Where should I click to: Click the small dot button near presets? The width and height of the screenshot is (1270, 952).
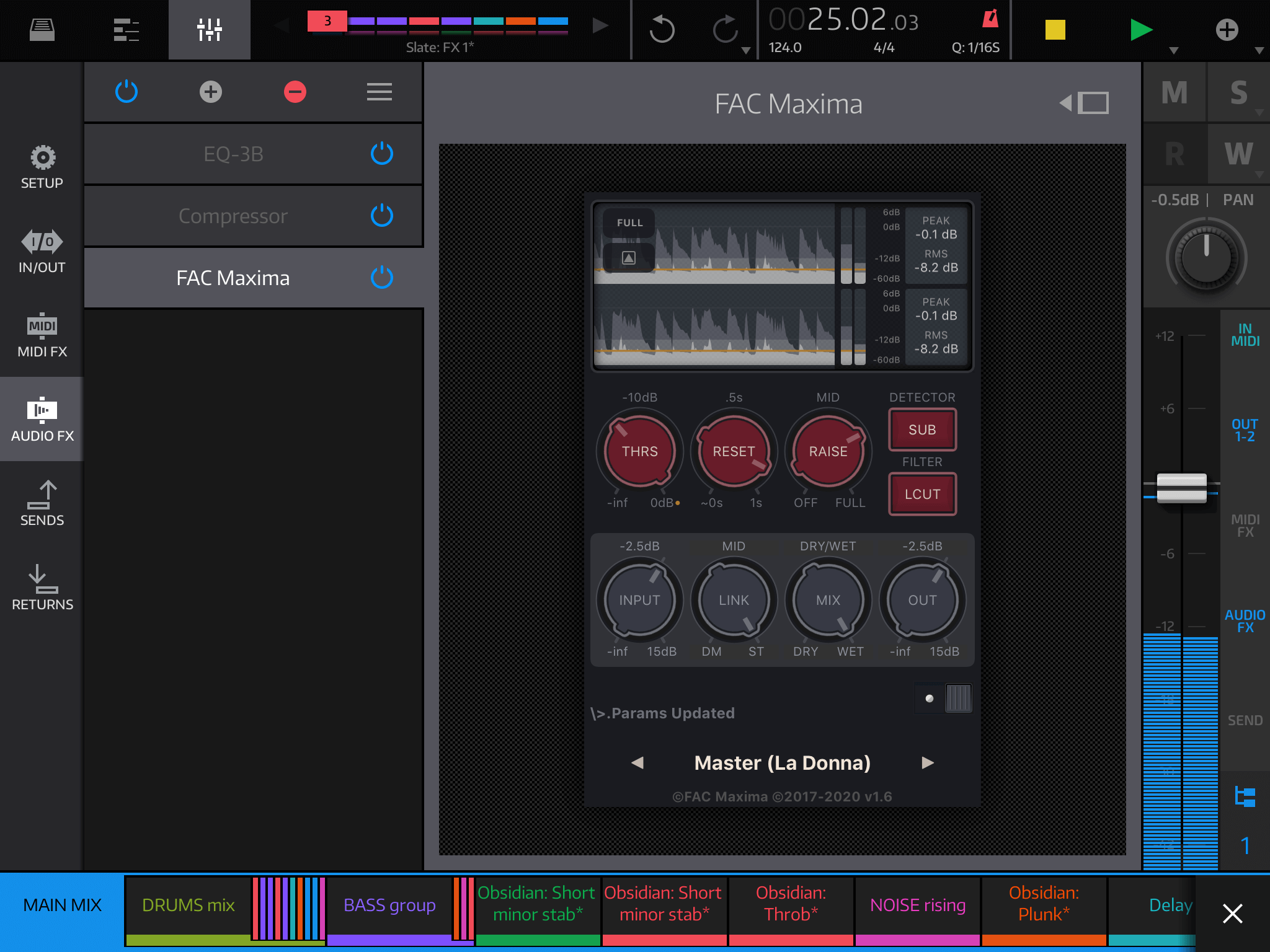coord(929,699)
